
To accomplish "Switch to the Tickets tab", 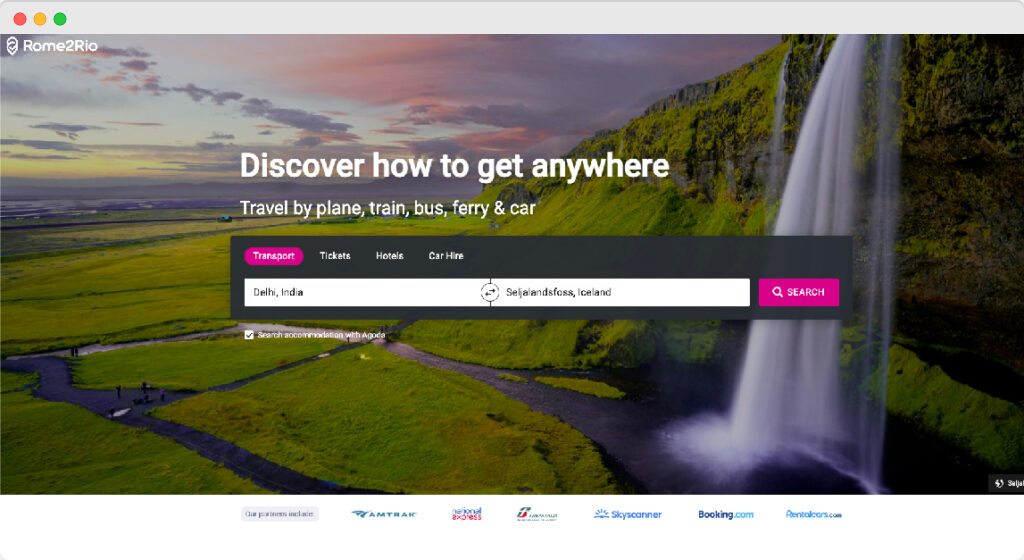I will click(x=335, y=256).
